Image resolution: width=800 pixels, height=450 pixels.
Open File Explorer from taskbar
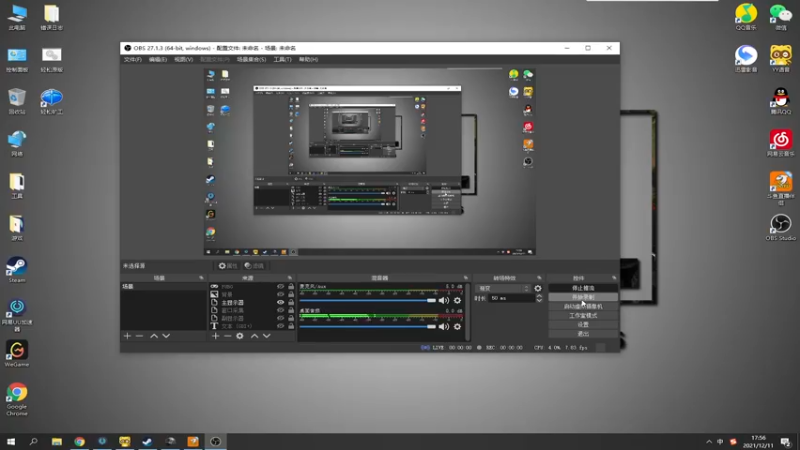[57, 441]
